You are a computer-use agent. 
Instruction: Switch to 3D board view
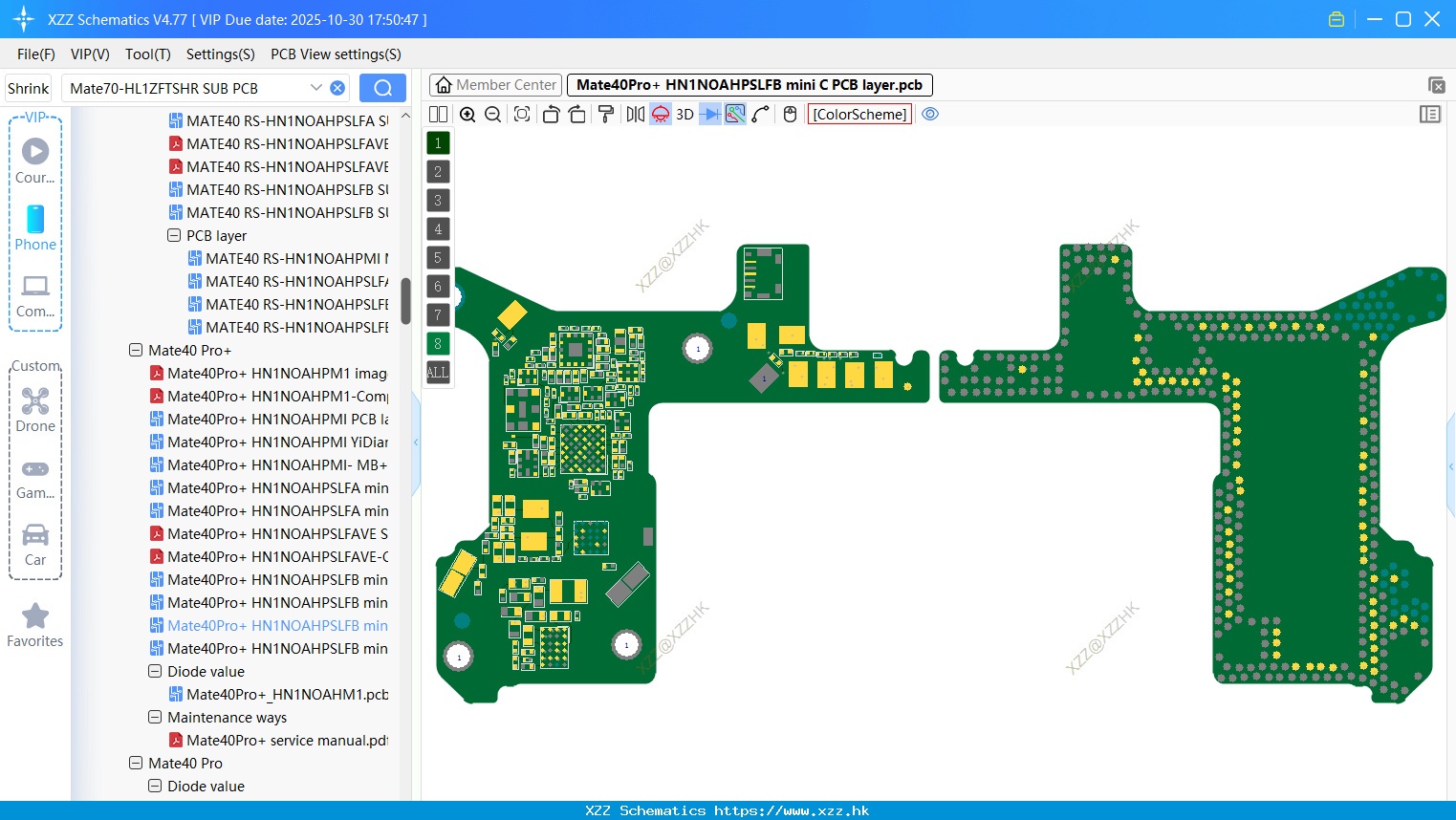685,114
